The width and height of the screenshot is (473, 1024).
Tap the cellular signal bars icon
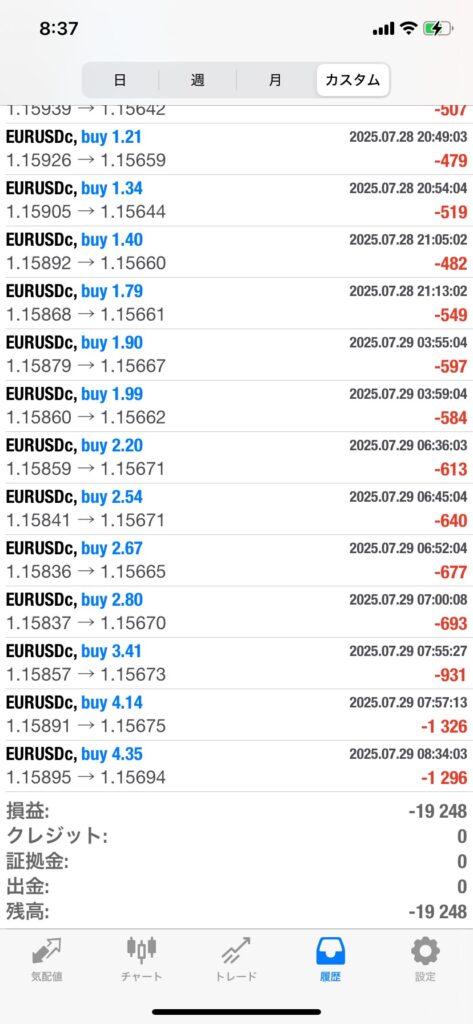click(384, 29)
